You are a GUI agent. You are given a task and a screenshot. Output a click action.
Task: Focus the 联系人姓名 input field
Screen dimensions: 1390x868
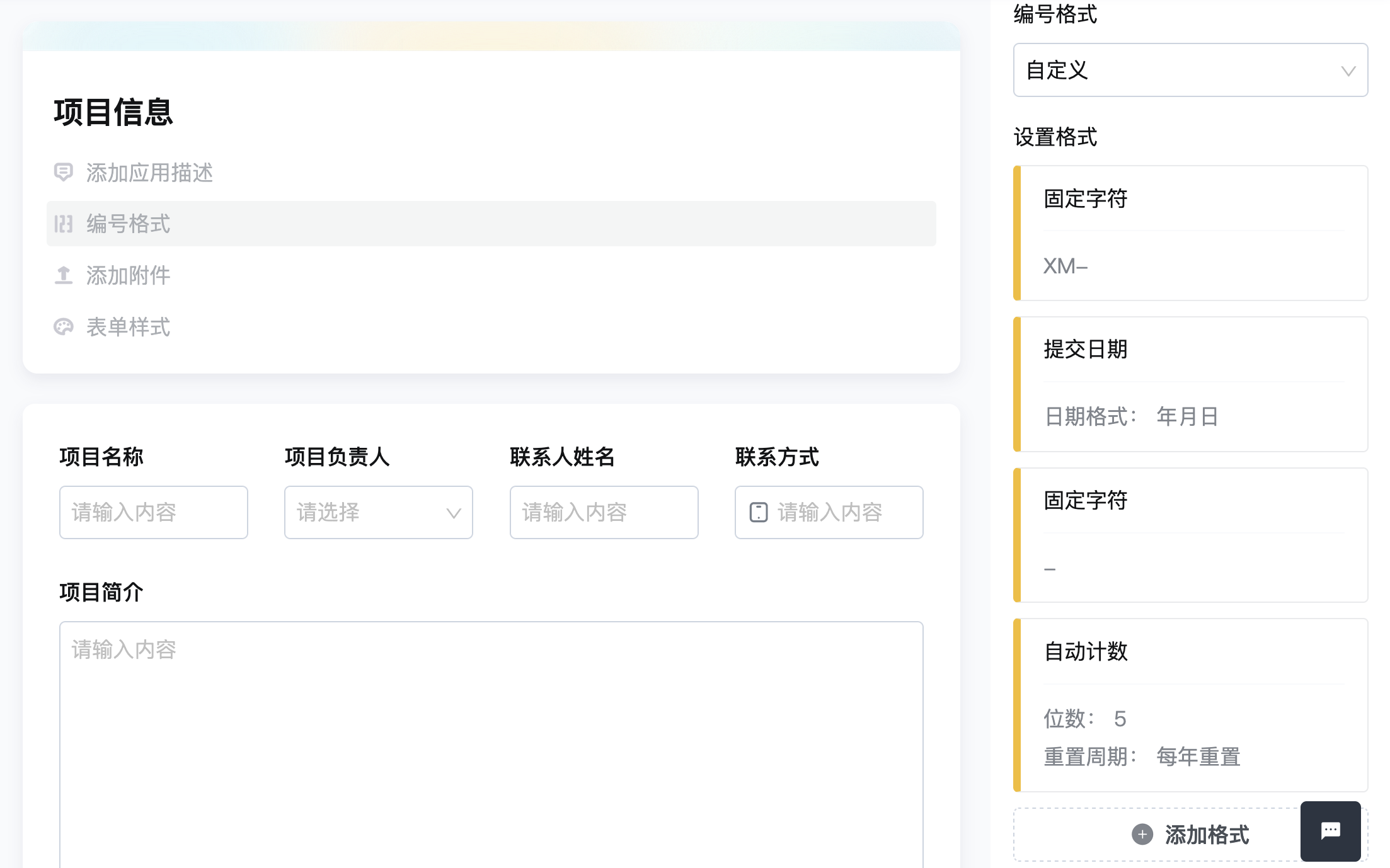(x=604, y=512)
